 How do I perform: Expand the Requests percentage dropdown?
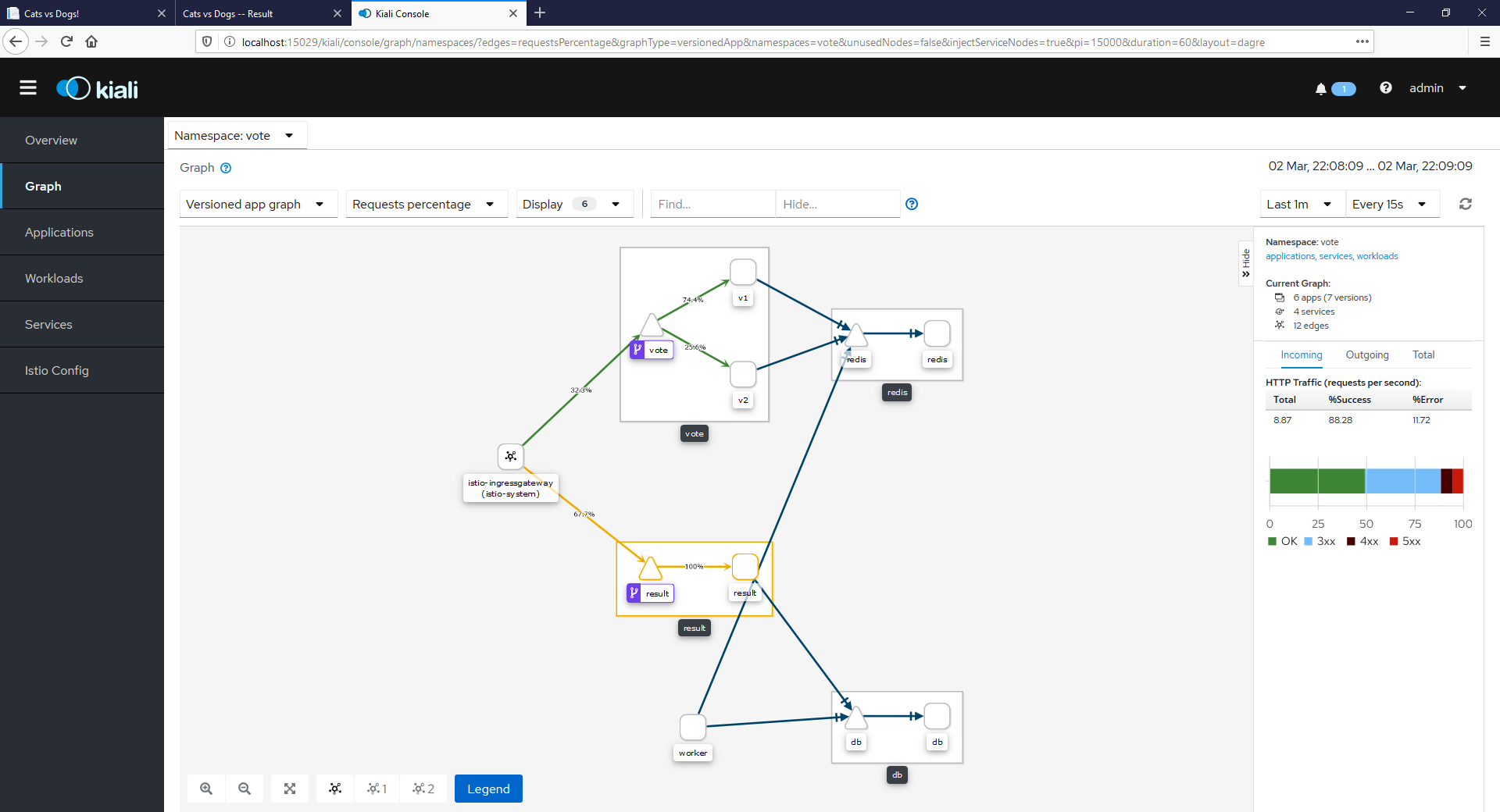[x=423, y=204]
